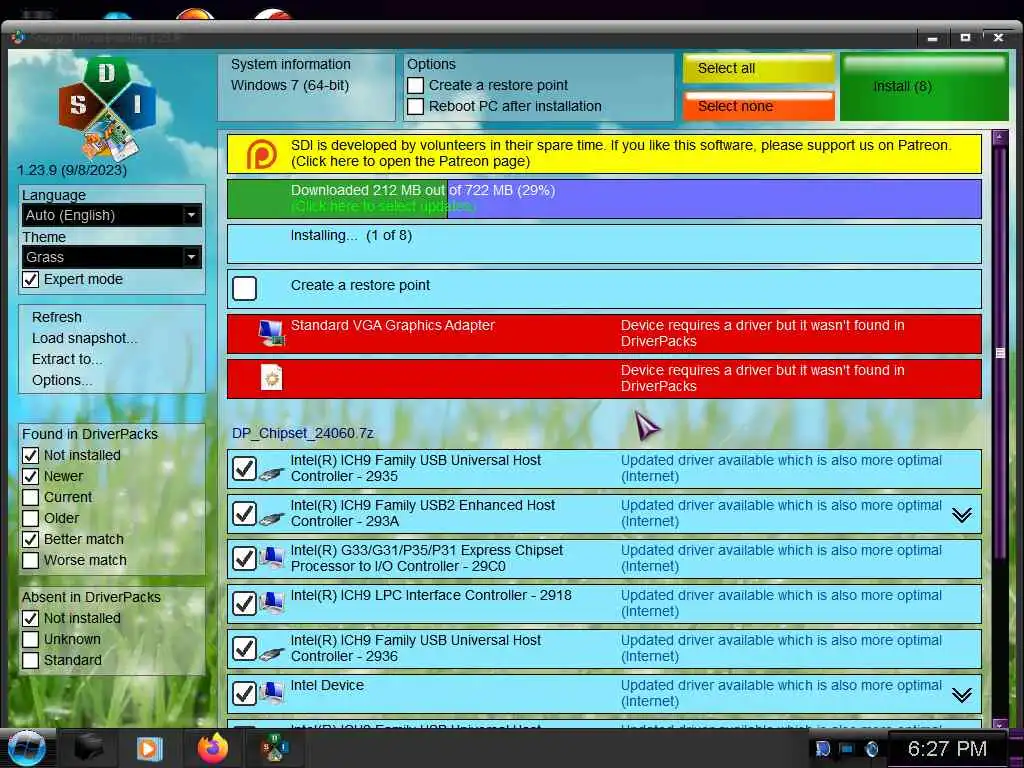This screenshot has width=1024, height=768.
Task: Click the Select all button
Action: [759, 69]
